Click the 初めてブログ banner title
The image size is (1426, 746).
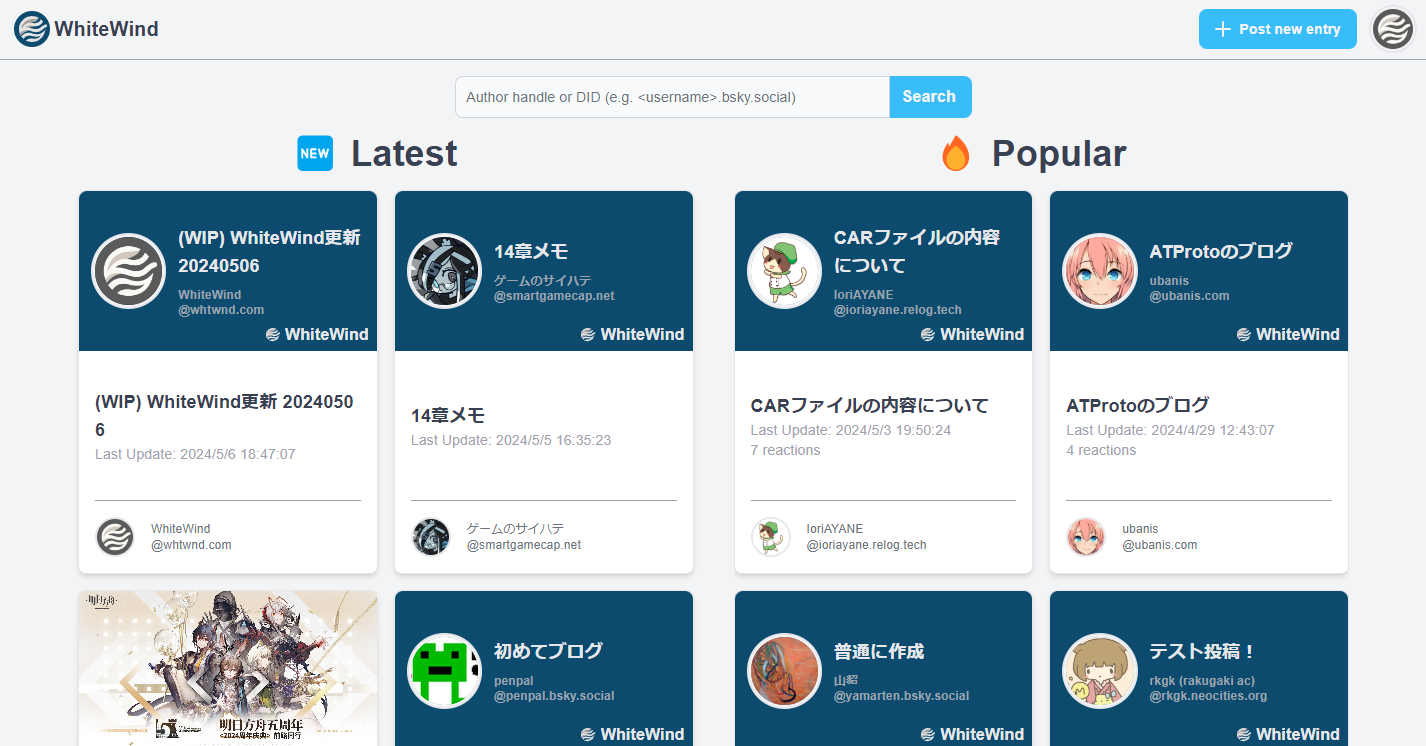[x=549, y=651]
